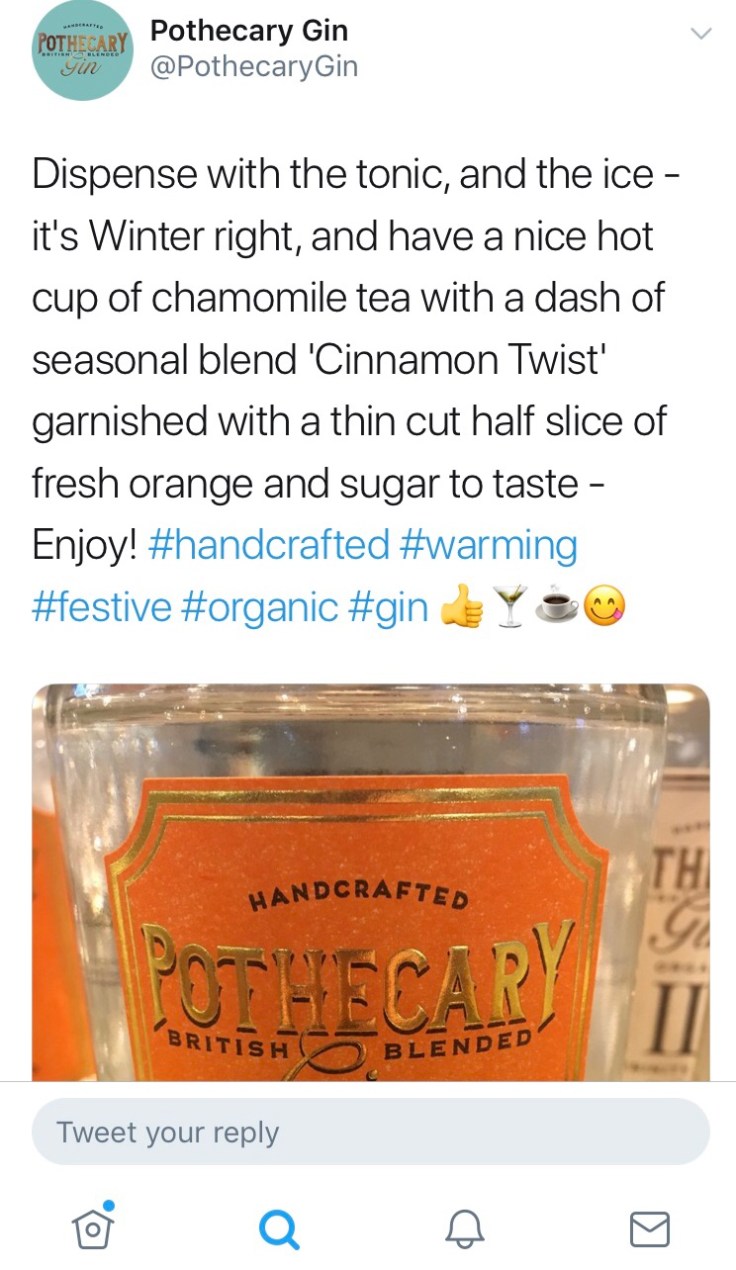736x1270 pixels.
Task: Open the Pothecary bottle photo
Action: [x=371, y=882]
